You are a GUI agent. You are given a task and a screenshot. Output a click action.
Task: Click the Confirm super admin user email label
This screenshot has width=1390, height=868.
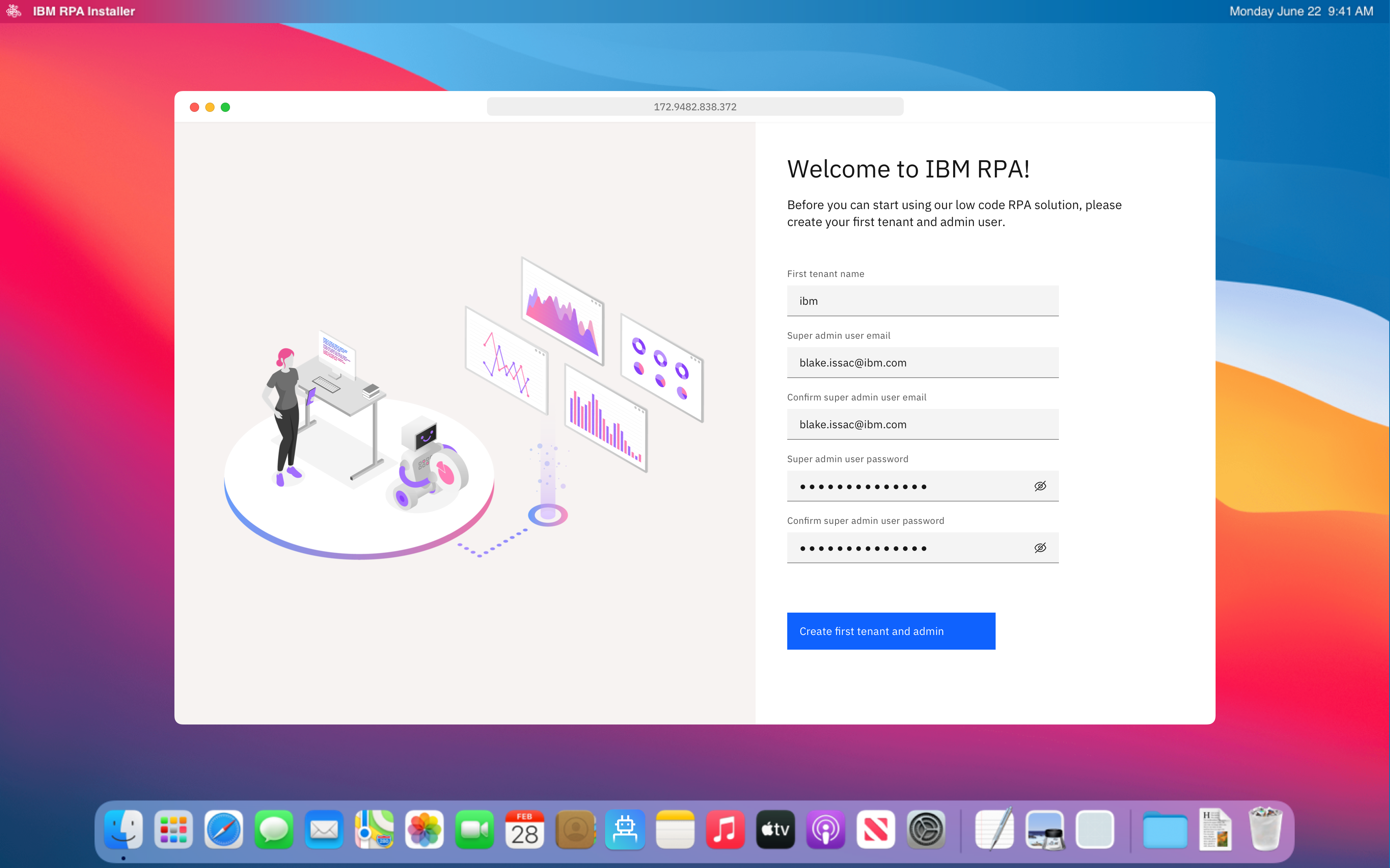857,397
